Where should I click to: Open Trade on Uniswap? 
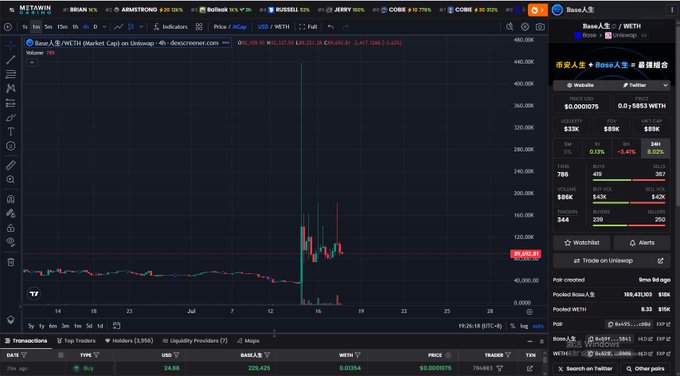(611, 261)
